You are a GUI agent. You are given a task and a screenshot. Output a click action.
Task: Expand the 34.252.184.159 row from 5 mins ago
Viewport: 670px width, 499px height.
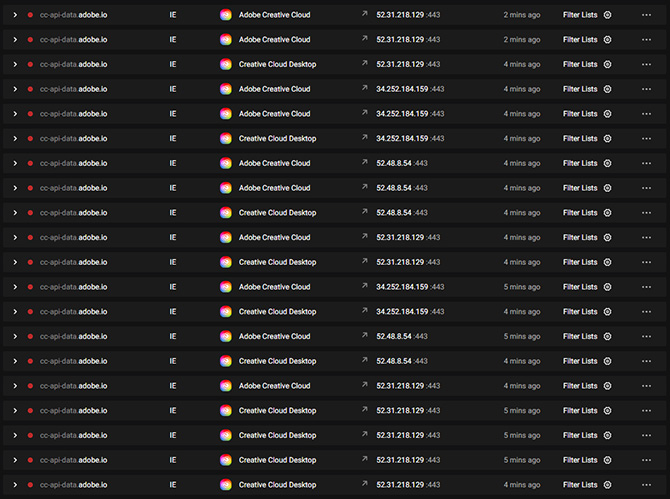pyautogui.click(x=15, y=287)
